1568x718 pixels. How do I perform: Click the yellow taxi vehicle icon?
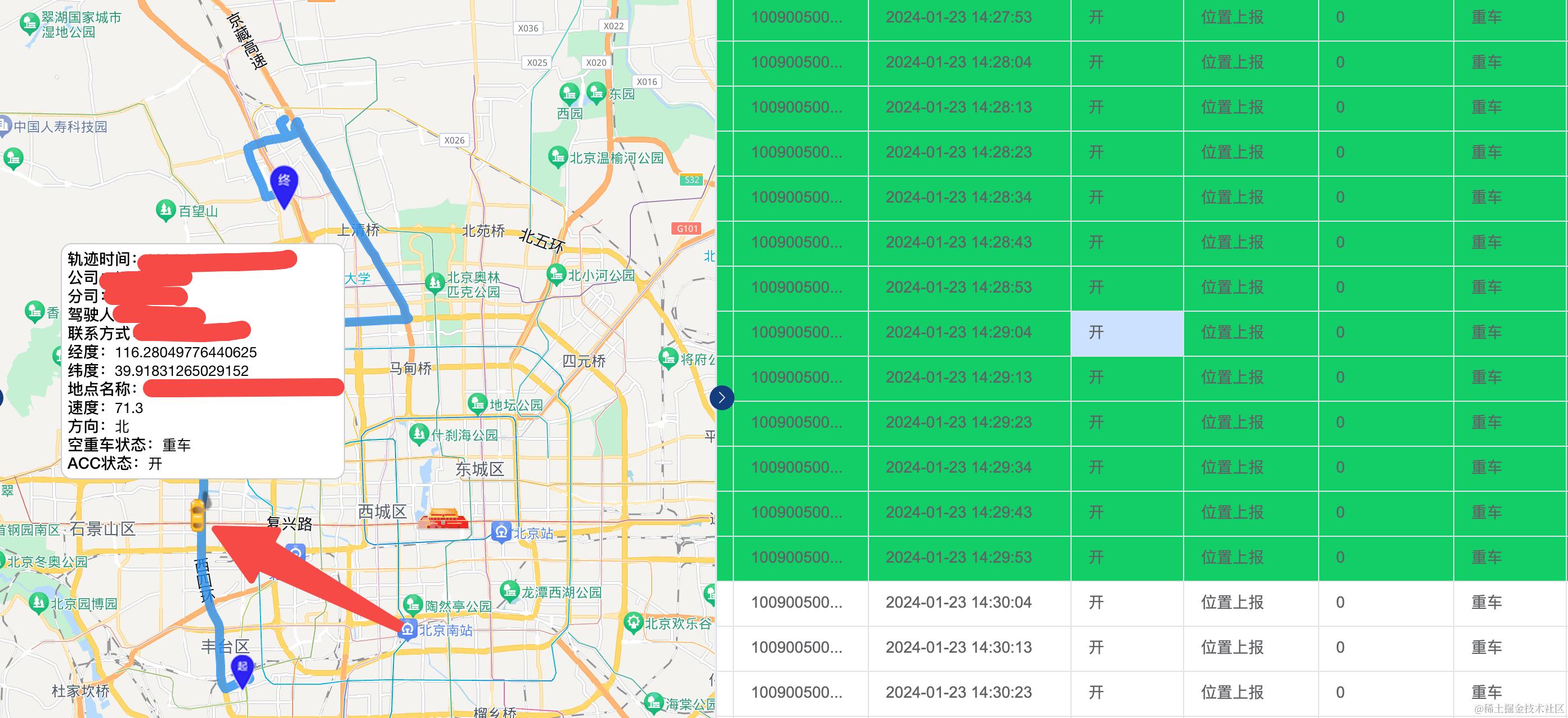[x=197, y=515]
